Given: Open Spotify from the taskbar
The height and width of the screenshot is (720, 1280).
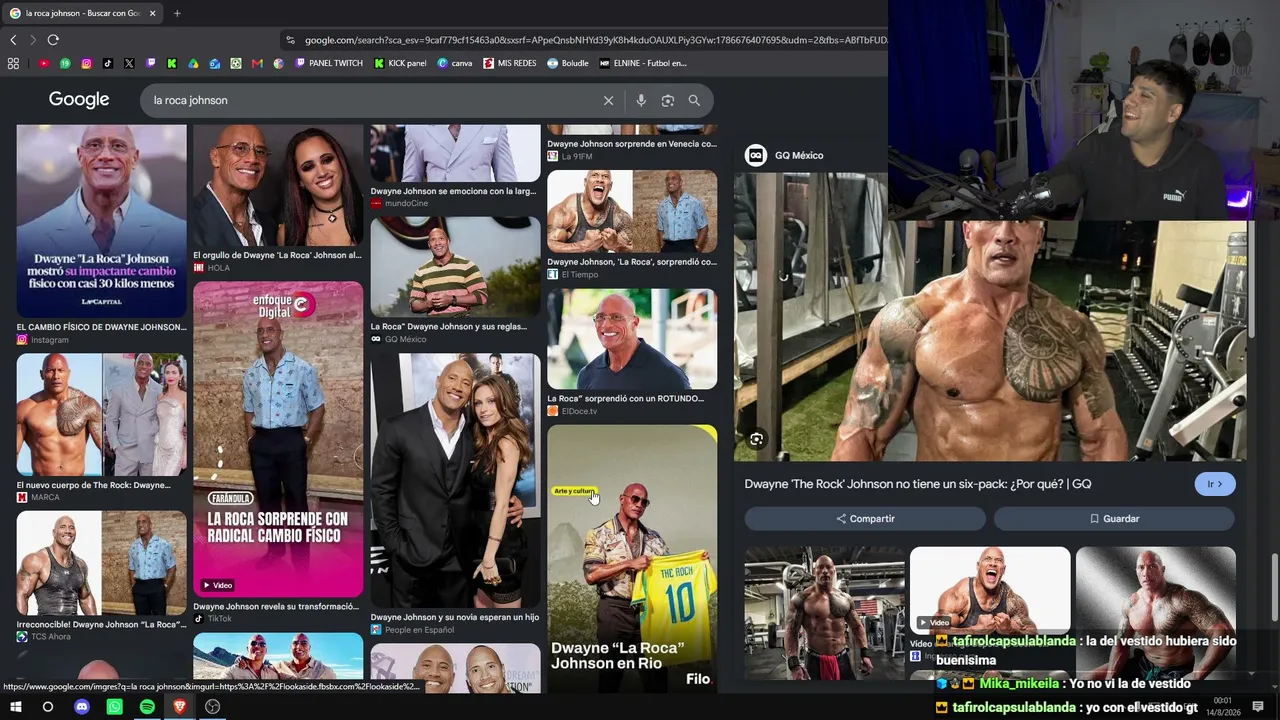Looking at the screenshot, I should point(147,707).
